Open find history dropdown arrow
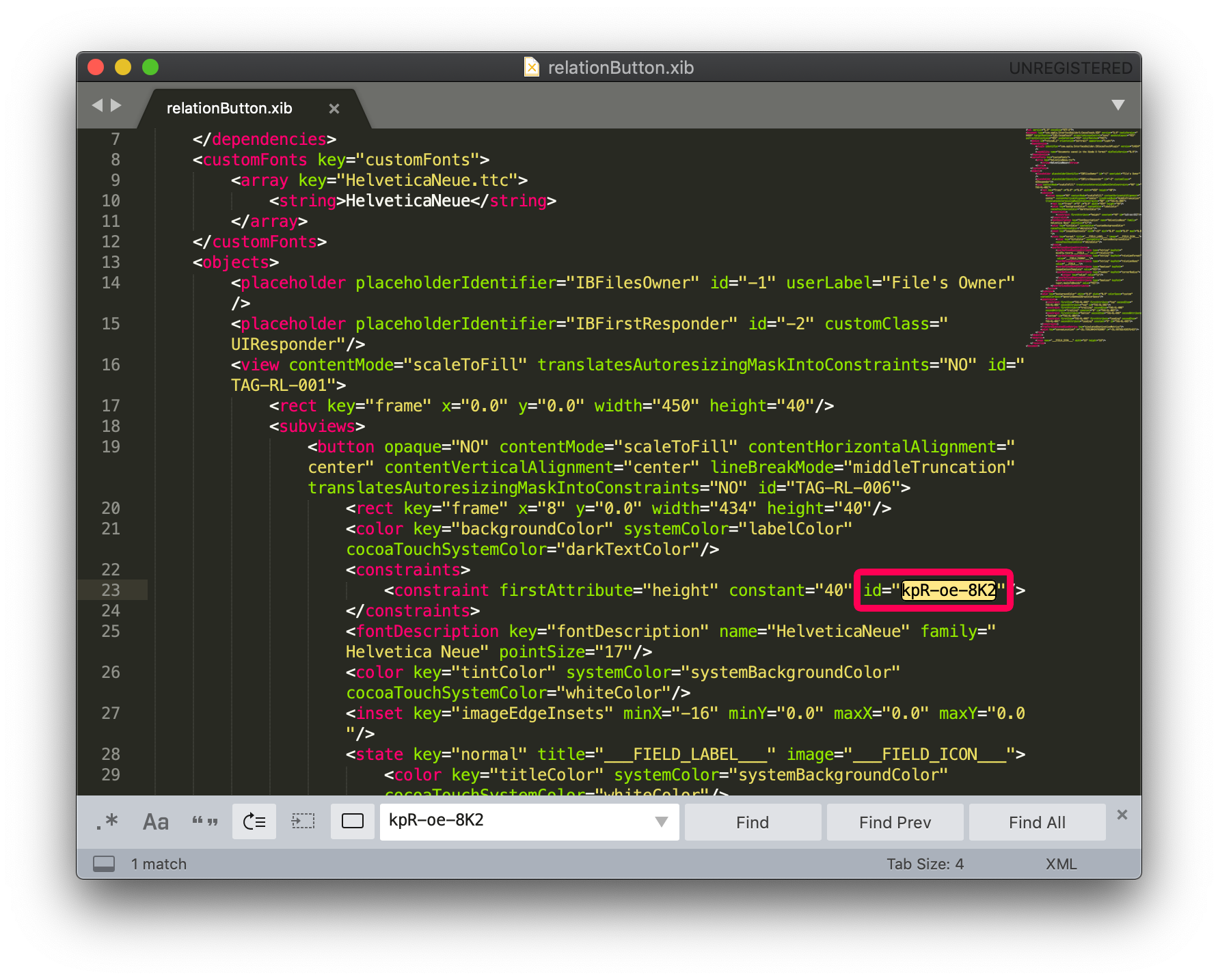The width and height of the screenshot is (1218, 980). pos(662,821)
